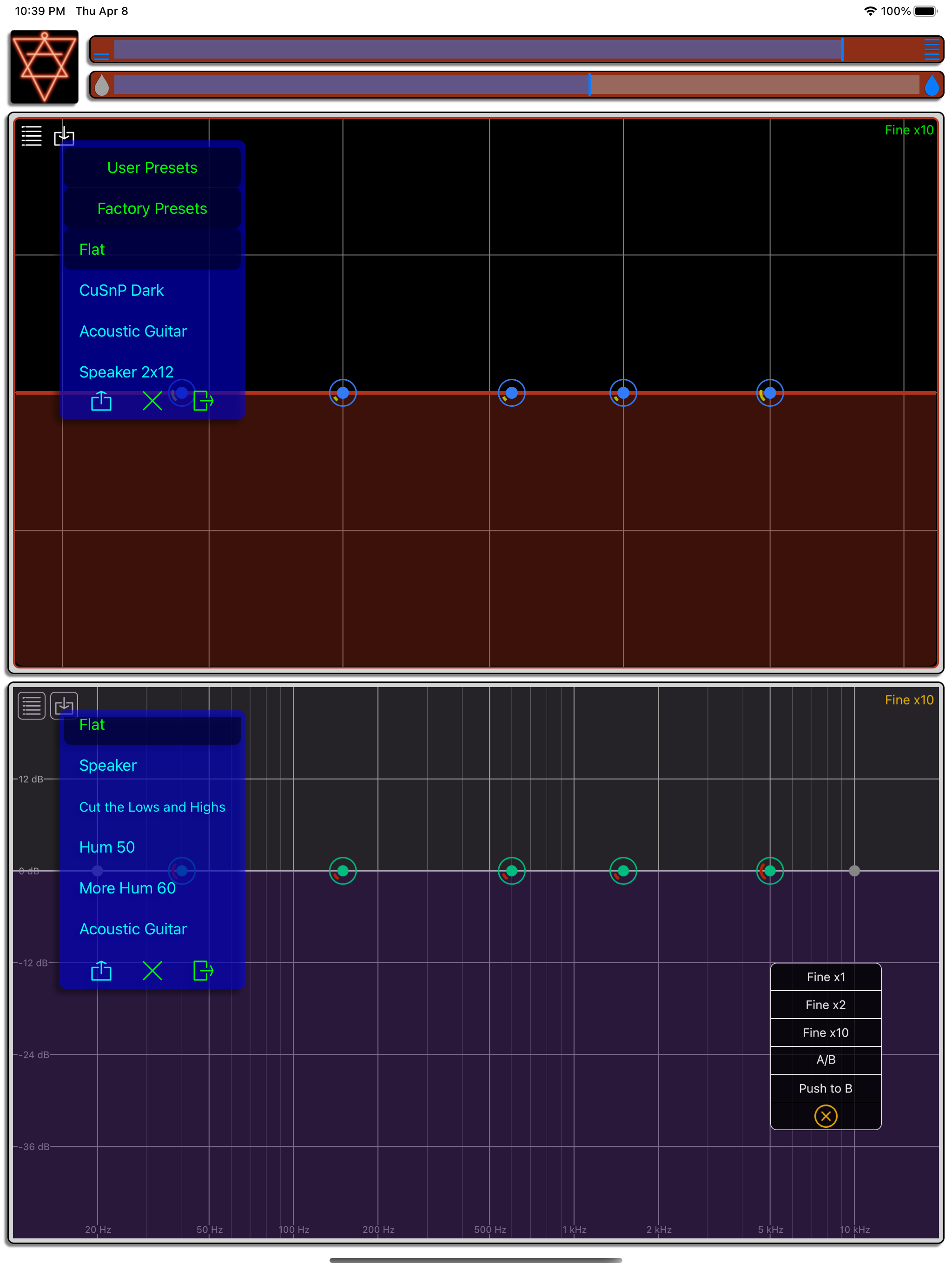Delete preset using the green X icon

pyautogui.click(x=152, y=401)
